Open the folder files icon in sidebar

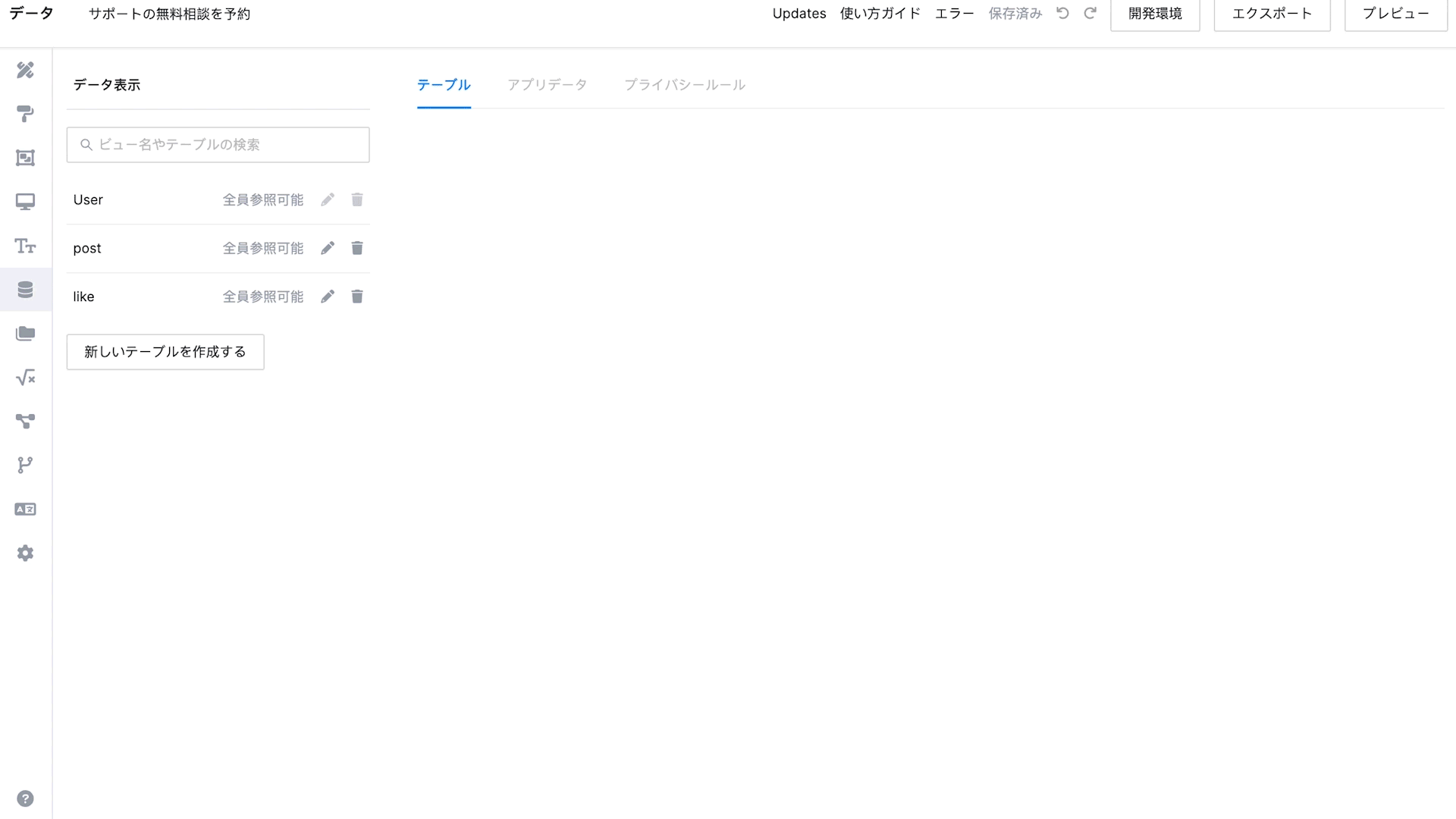(x=25, y=334)
